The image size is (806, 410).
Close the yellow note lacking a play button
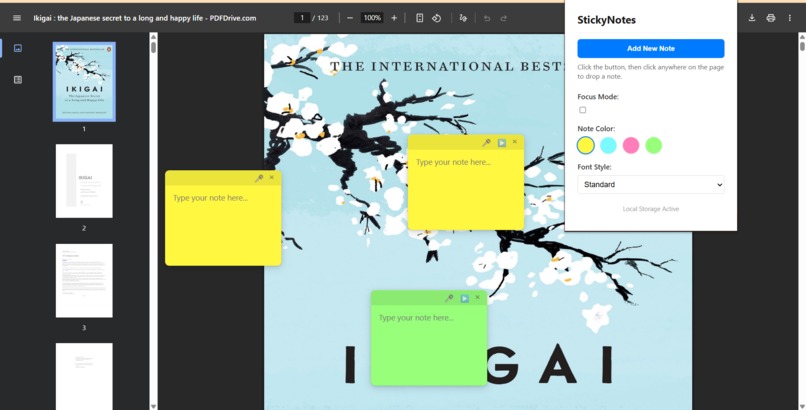click(x=272, y=177)
